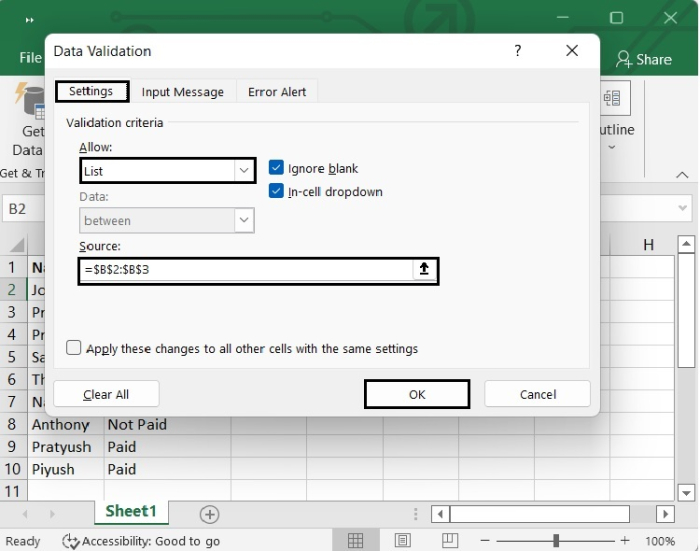
Task: Select Page Break Preview icon
Action: tap(450, 541)
